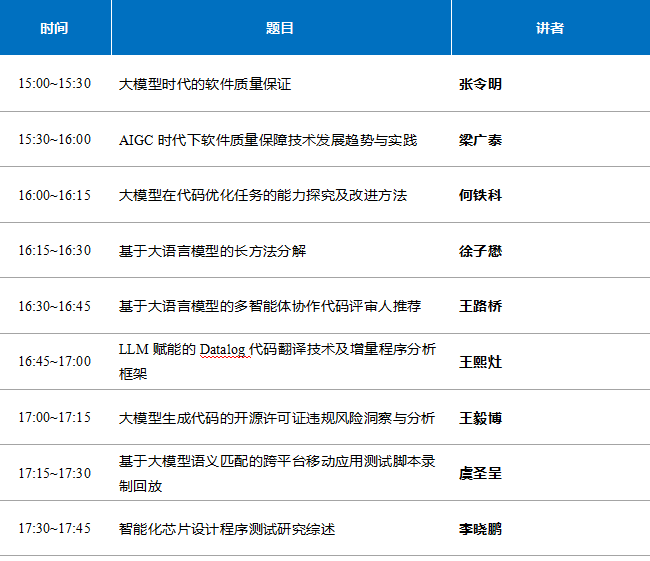The width and height of the screenshot is (650, 561).
Task: Select speaker name 张令明
Action: pyautogui.click(x=480, y=84)
